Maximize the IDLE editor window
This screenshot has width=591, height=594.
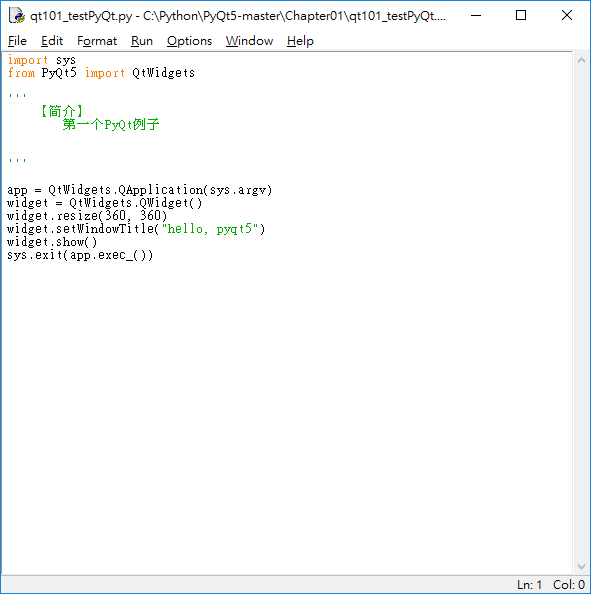[521, 16]
